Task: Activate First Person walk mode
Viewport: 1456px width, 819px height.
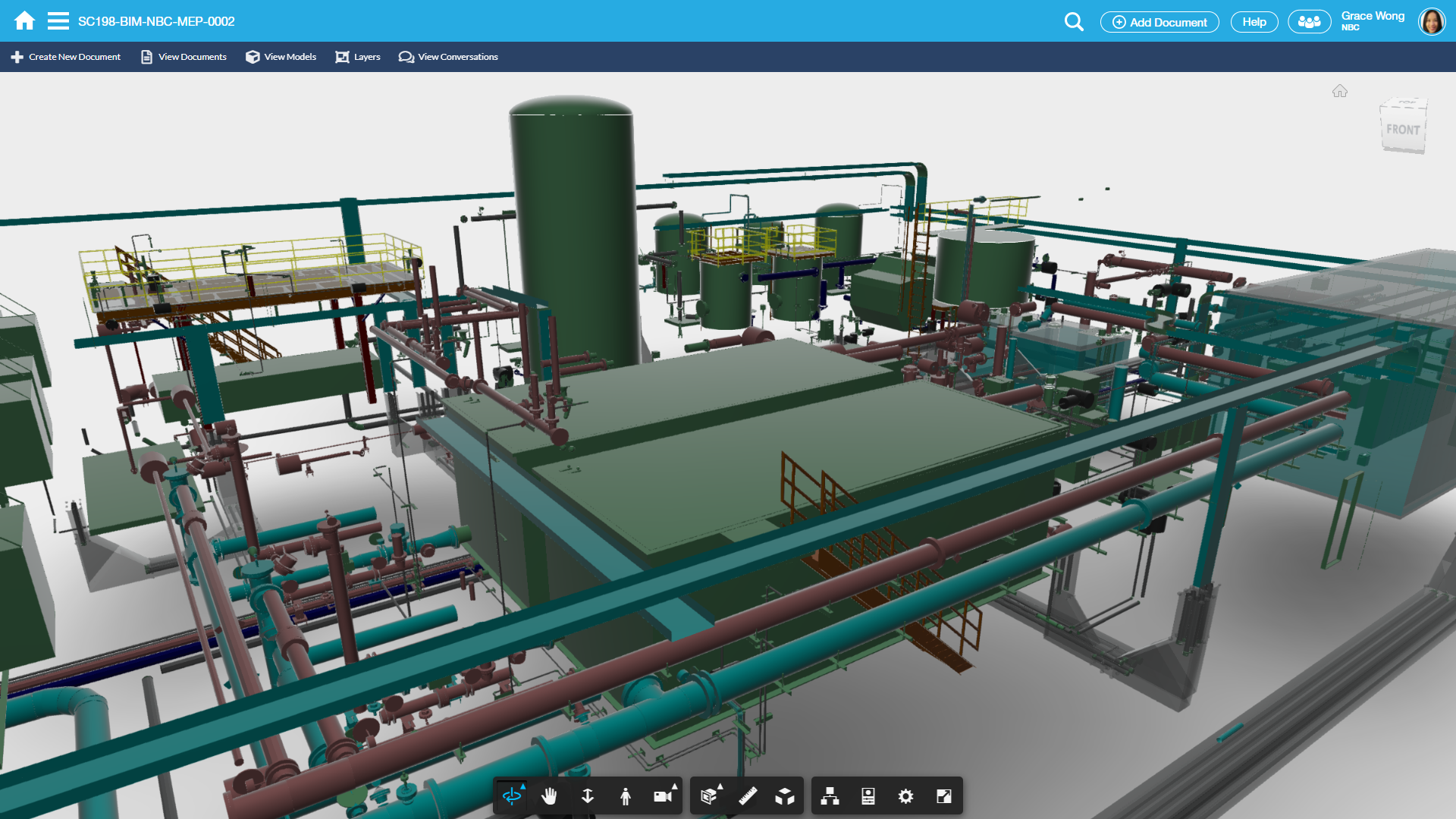Action: [x=626, y=796]
